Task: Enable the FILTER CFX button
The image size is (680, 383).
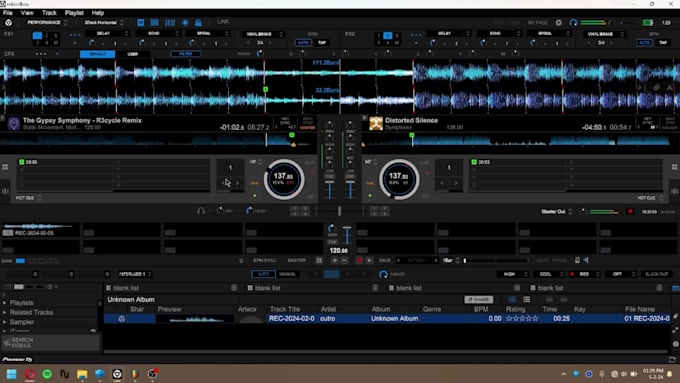Action: coord(186,54)
